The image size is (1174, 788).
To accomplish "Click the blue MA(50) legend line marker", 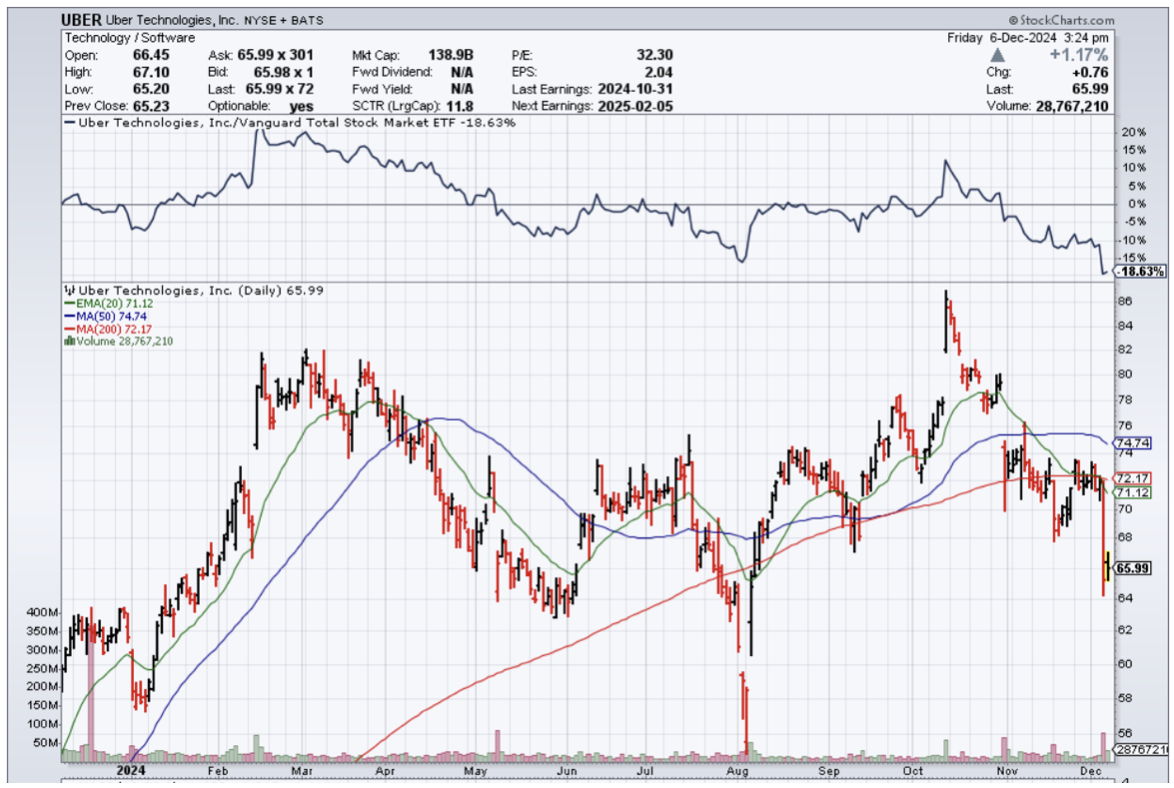I will (x=68, y=316).
